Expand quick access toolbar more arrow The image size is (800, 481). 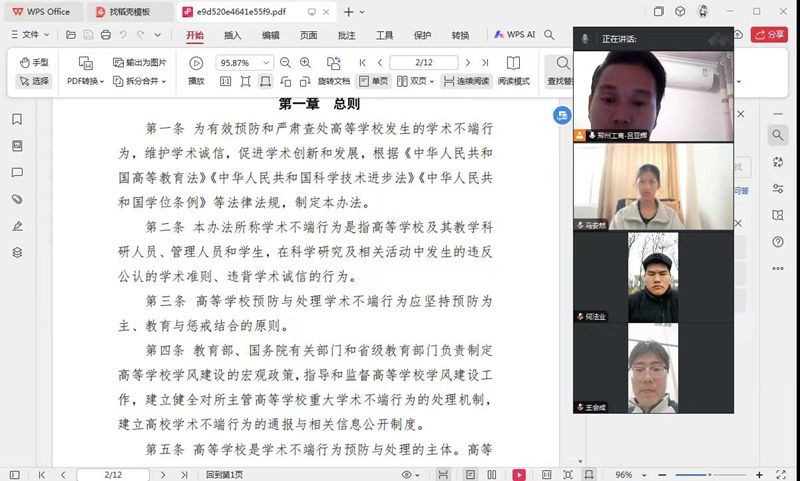(158, 35)
